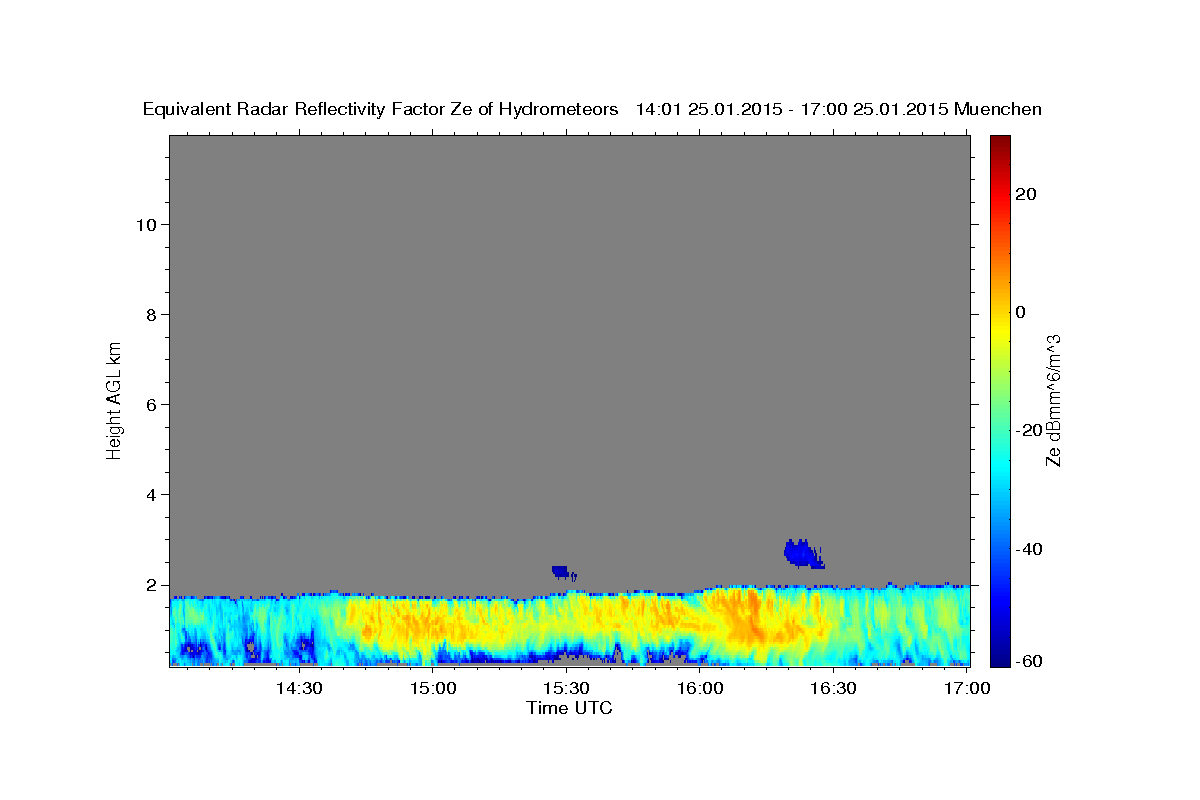This screenshot has width=1200, height=800.
Task: Click the height tick label 8
Action: click(150, 315)
